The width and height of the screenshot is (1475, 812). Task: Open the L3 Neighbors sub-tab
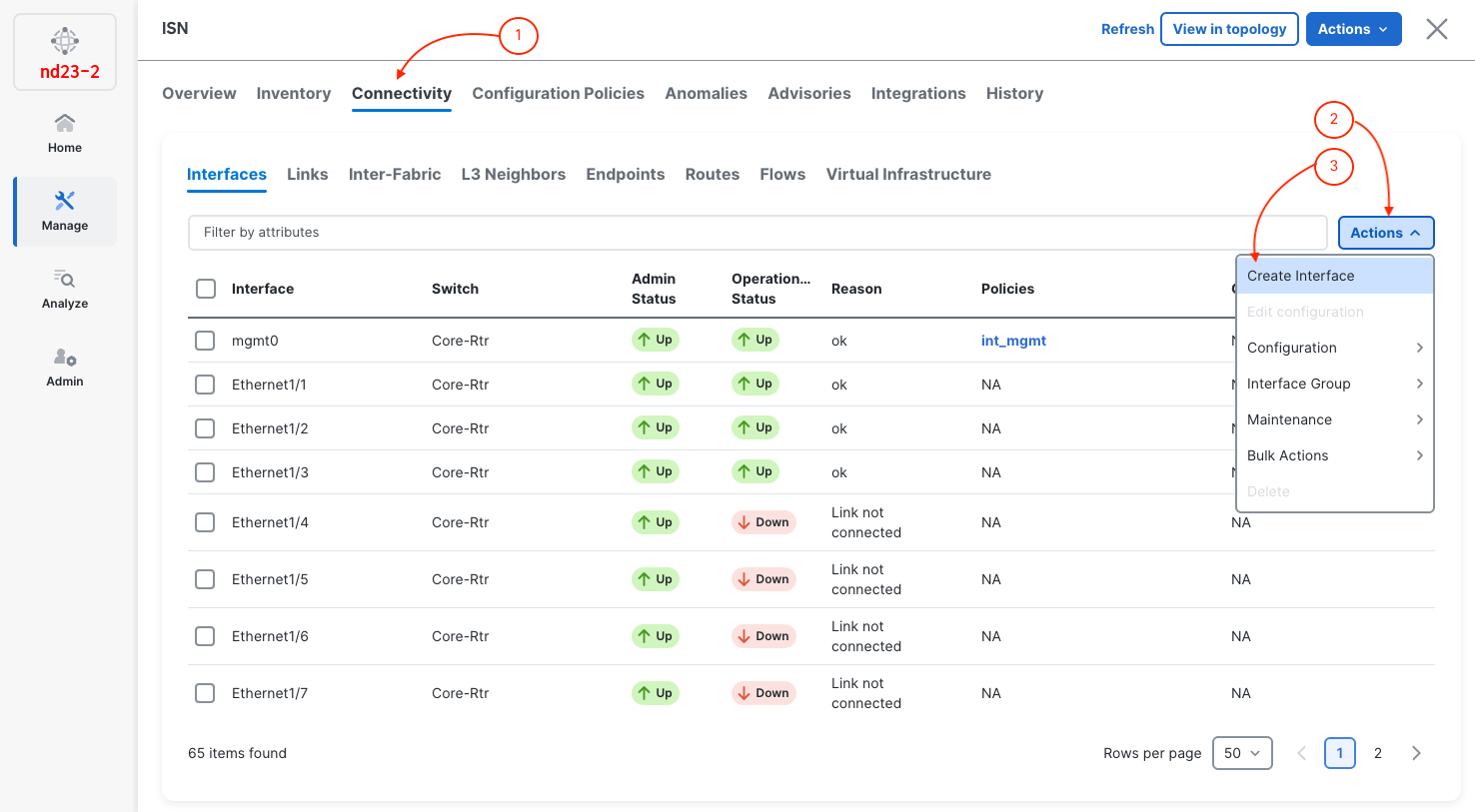513,174
